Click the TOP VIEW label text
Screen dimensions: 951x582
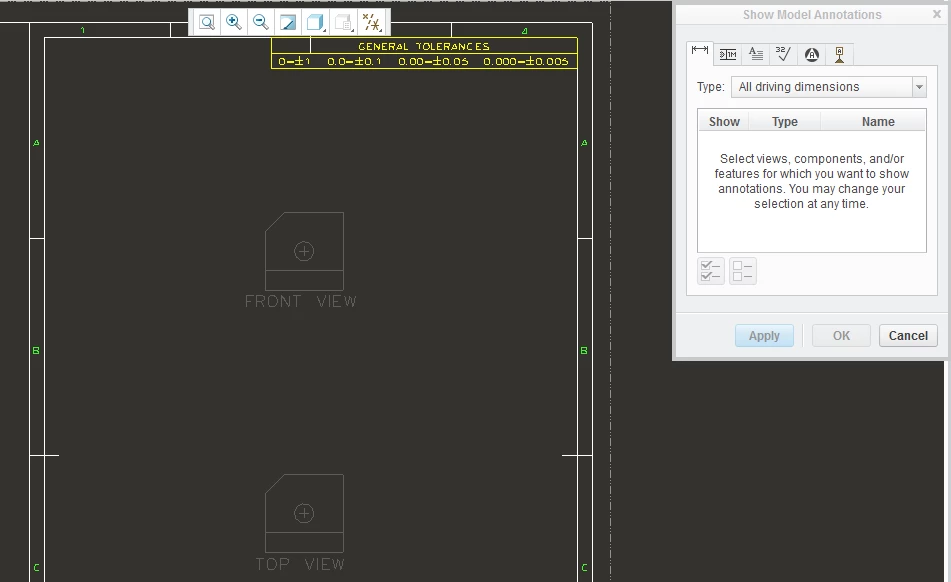300,564
